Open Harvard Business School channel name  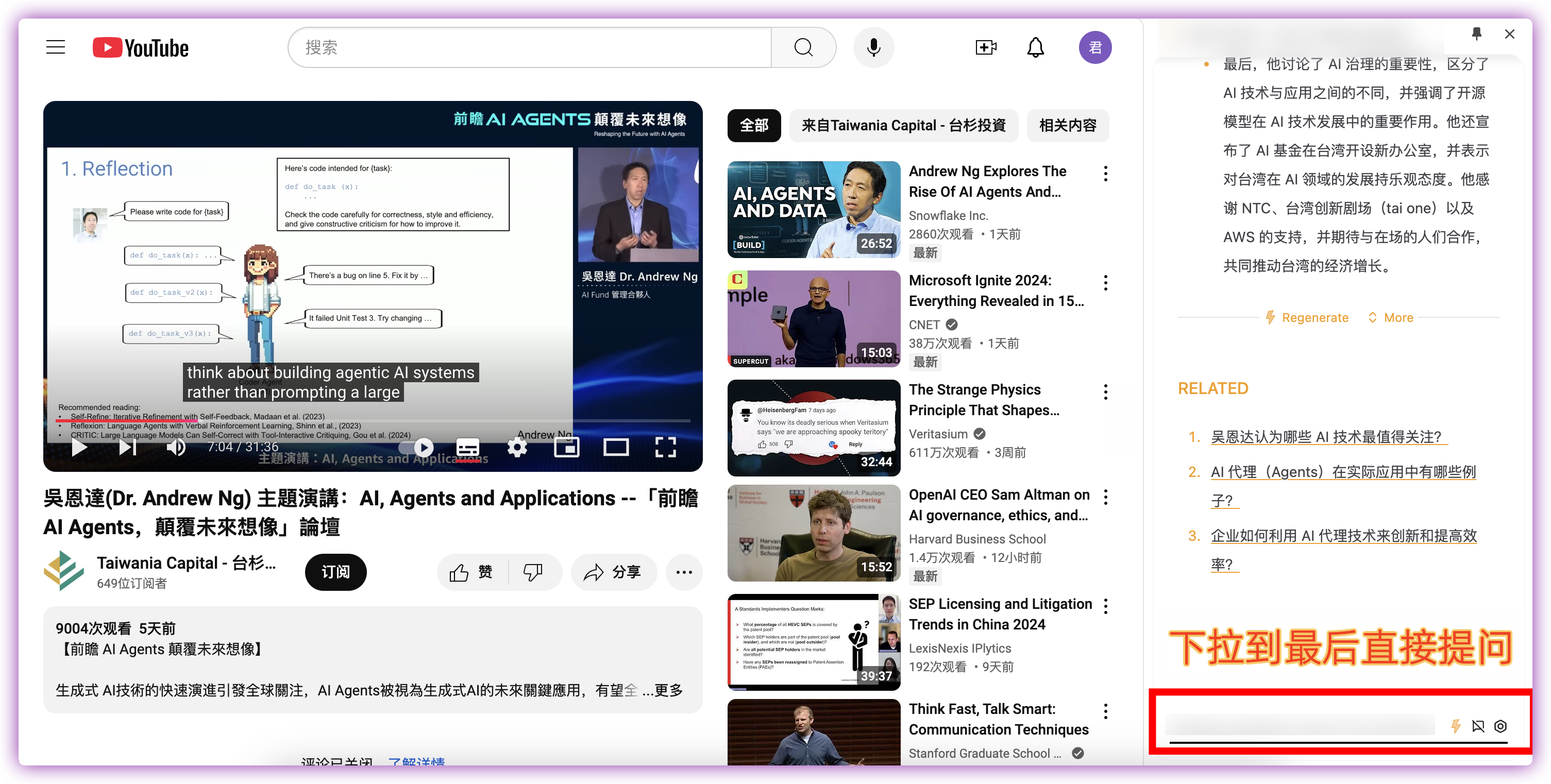(976, 538)
